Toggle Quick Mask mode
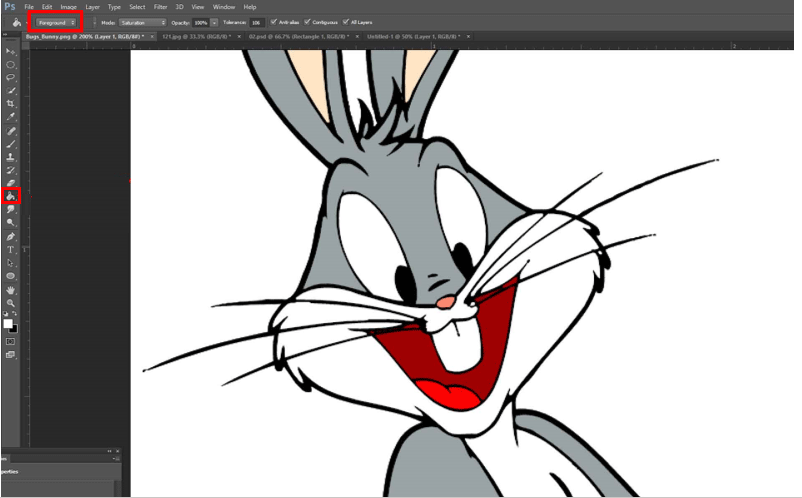Viewport: 802px width, 498px height. click(x=10, y=342)
